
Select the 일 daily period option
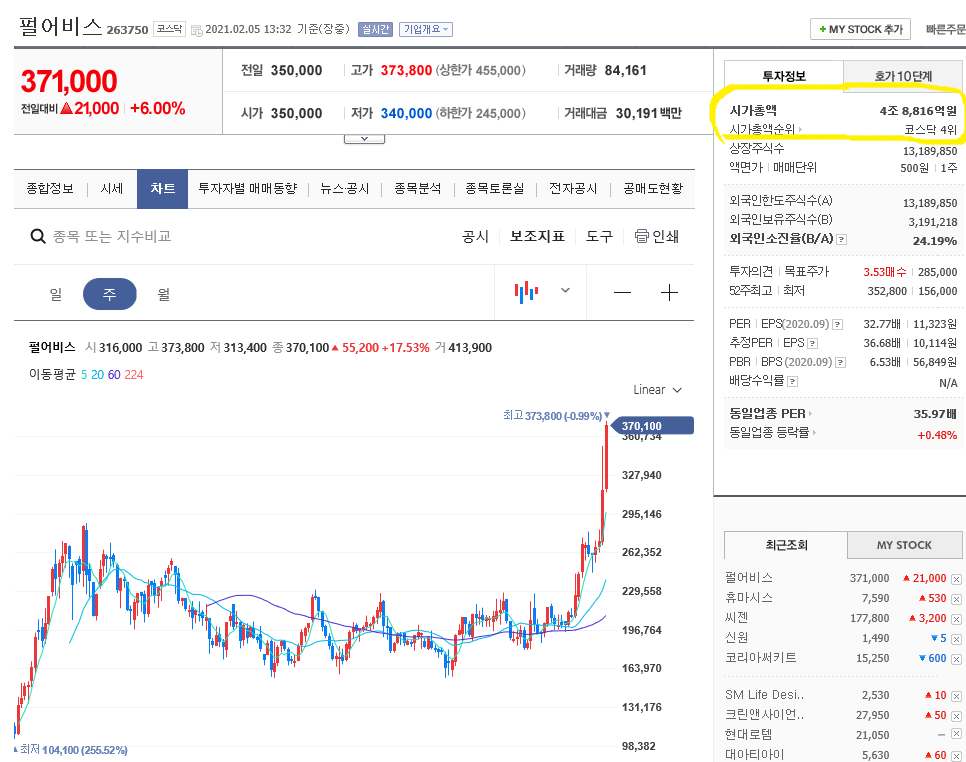pyautogui.click(x=55, y=294)
